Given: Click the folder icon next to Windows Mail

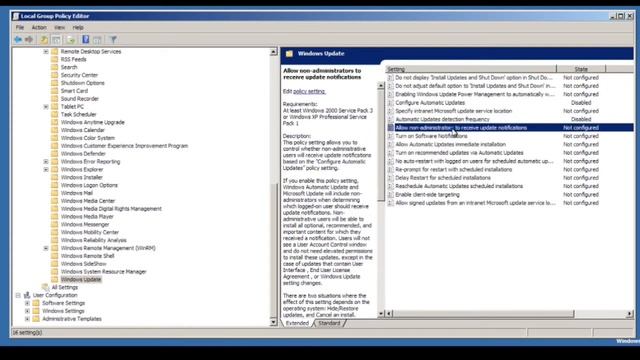Looking at the screenshot, I should 55,193.
